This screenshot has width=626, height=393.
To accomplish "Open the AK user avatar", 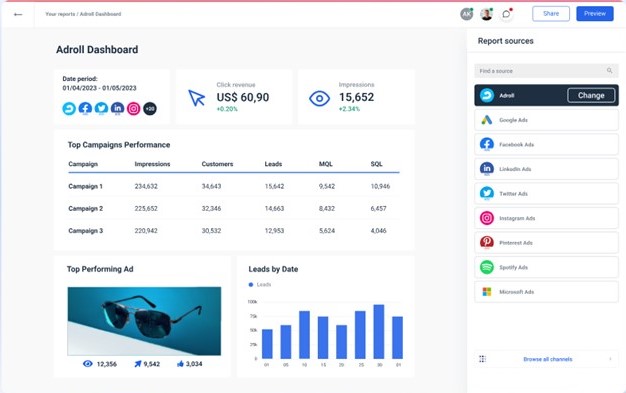I will (466, 14).
